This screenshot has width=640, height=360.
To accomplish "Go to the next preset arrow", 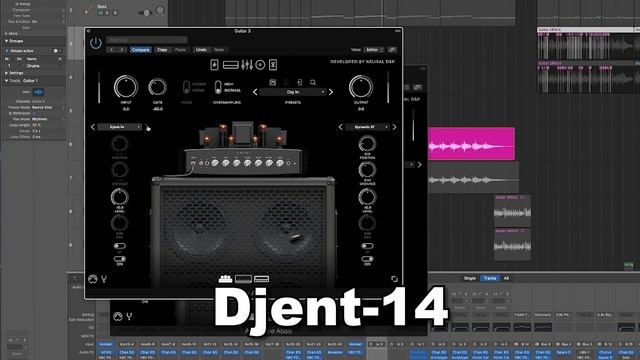I will coord(331,92).
